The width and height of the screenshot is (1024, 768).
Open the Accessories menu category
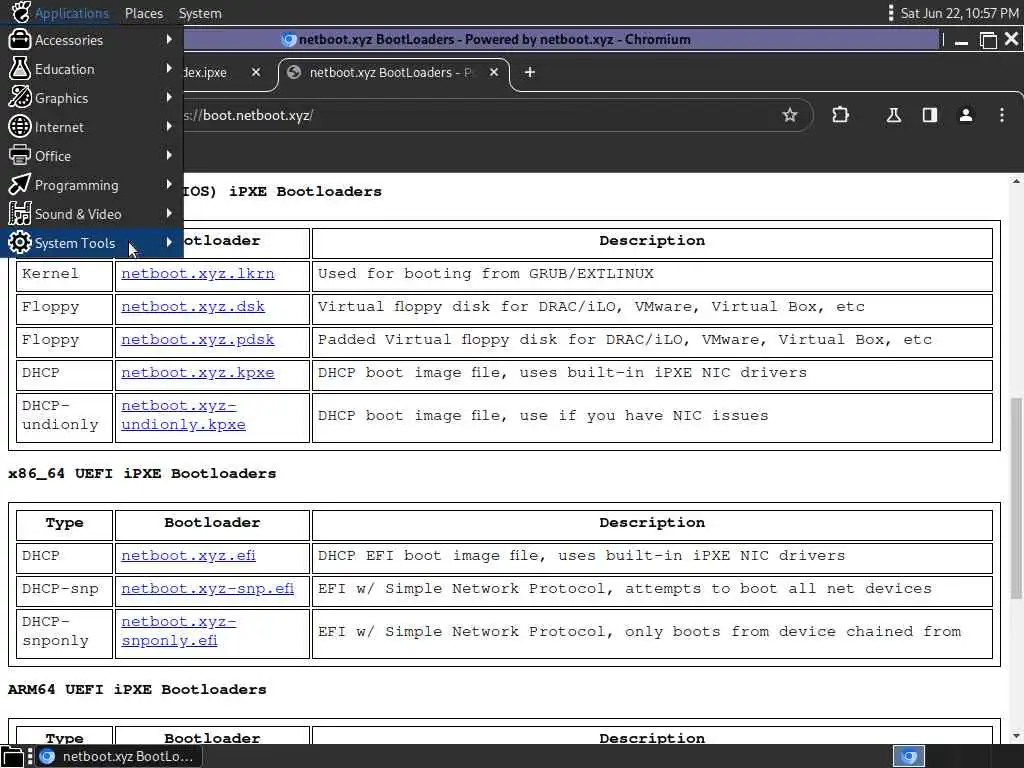click(x=91, y=40)
